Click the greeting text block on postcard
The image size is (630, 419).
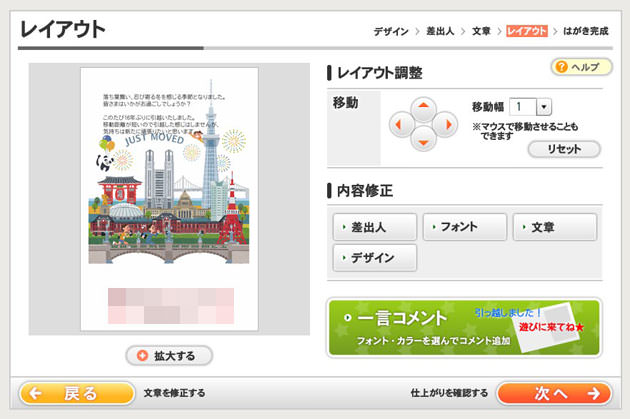click(x=164, y=114)
